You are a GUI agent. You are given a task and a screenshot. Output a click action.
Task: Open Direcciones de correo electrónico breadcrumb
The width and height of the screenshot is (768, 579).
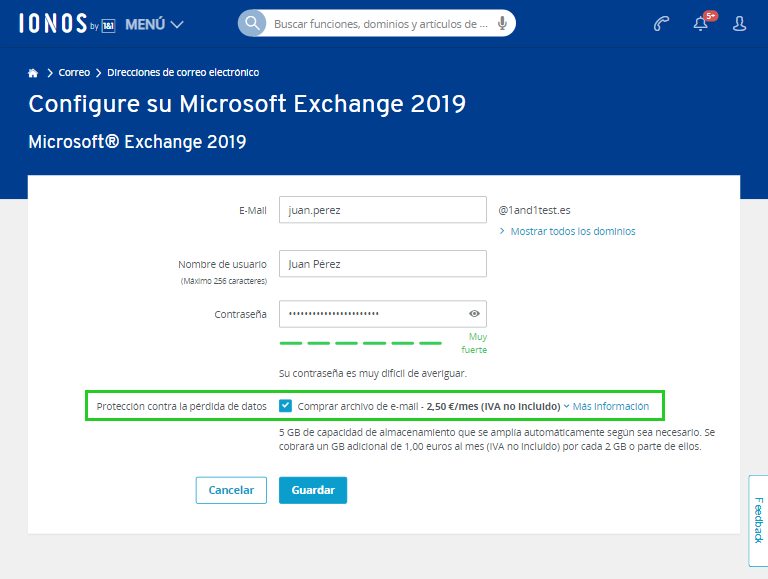tap(183, 72)
